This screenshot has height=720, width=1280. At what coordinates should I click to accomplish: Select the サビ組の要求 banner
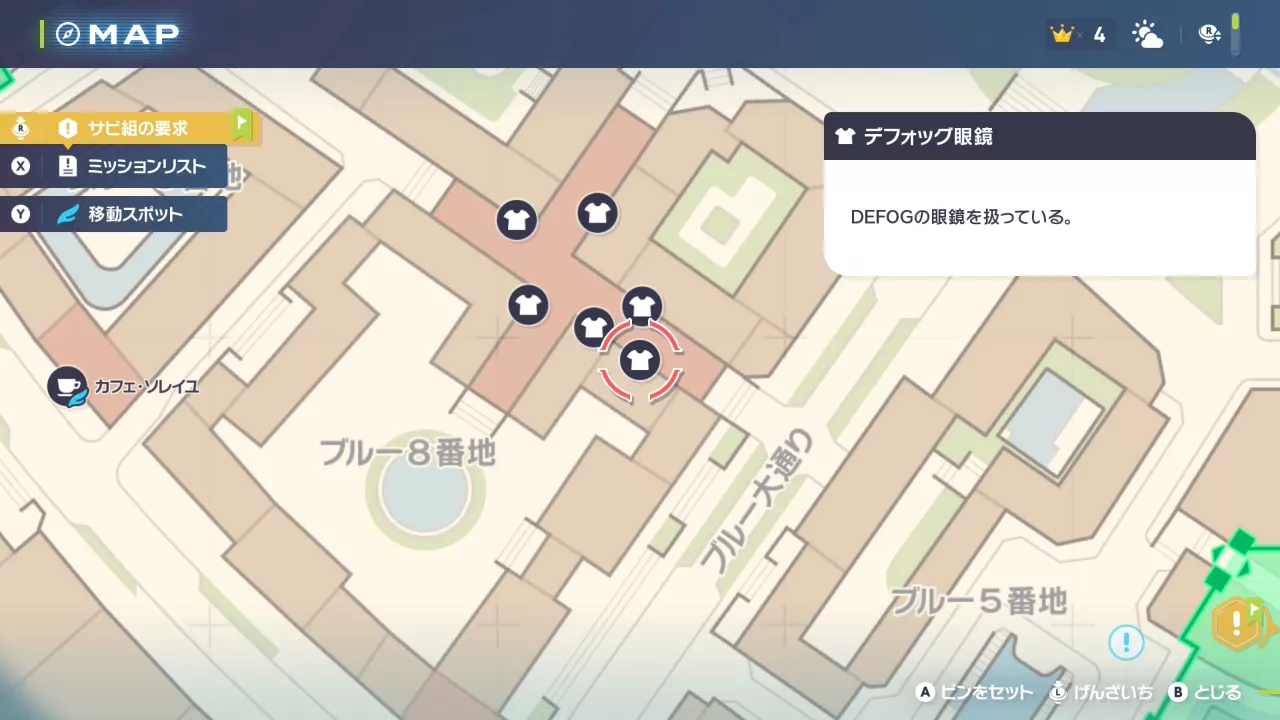[140, 128]
